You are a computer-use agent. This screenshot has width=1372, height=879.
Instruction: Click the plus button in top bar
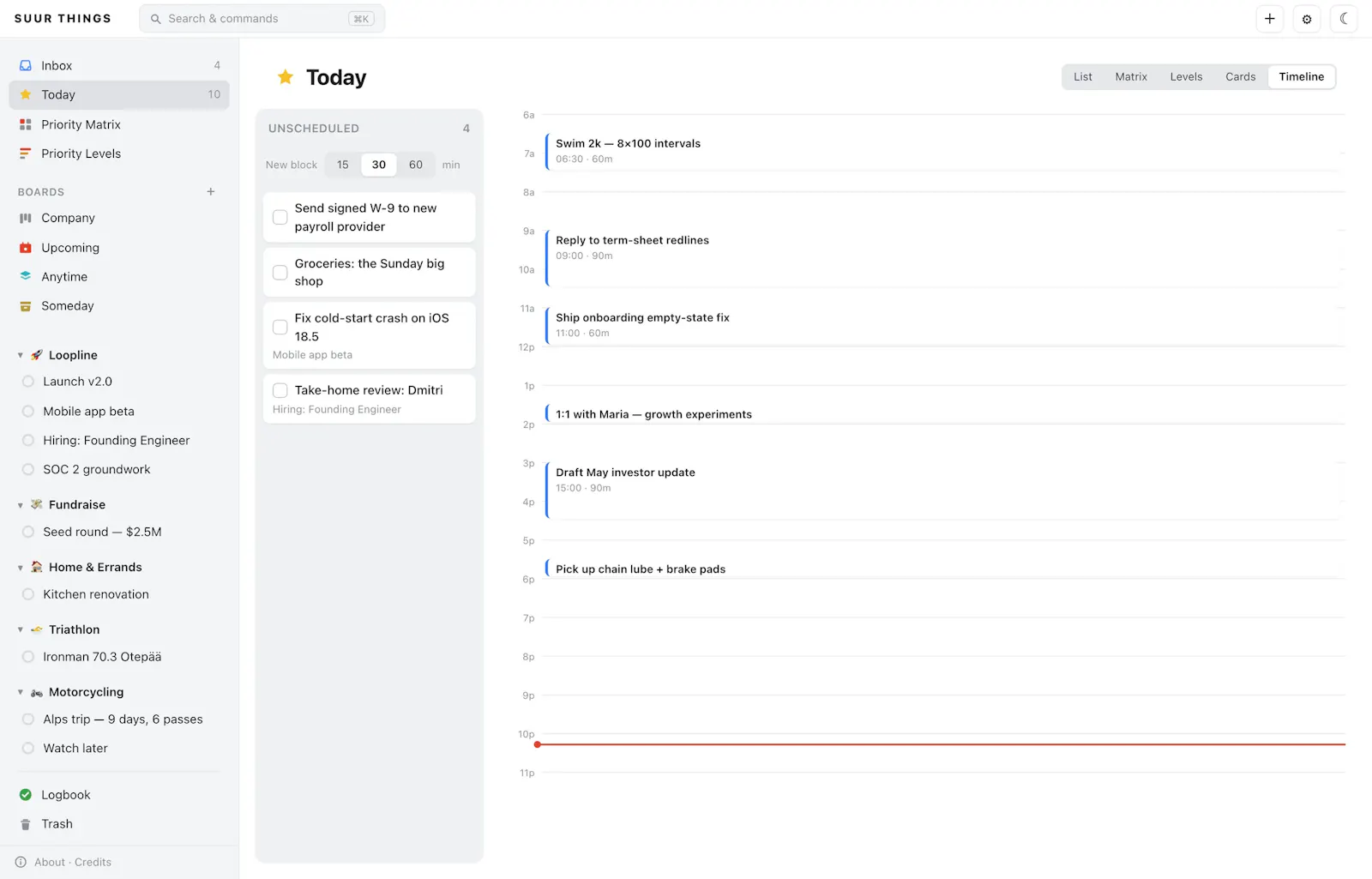tap(1270, 19)
